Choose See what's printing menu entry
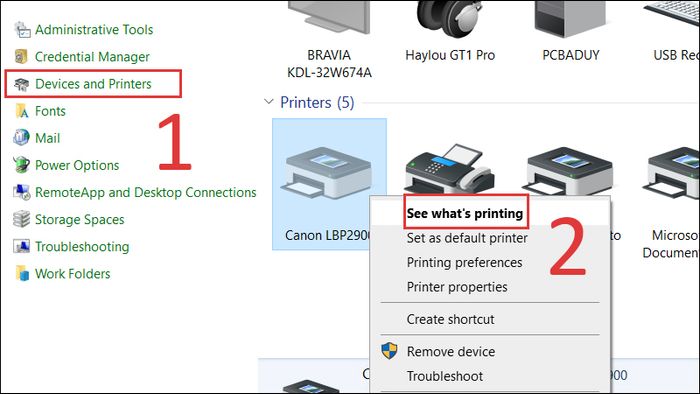Image resolution: width=700 pixels, height=394 pixels. pyautogui.click(x=465, y=213)
